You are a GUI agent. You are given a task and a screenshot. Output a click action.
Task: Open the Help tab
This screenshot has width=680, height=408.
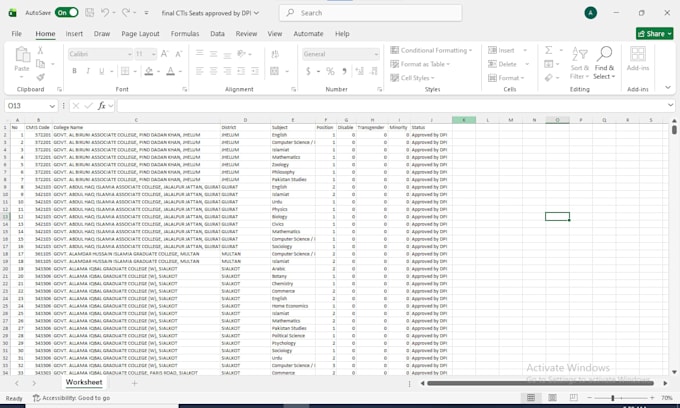[342, 33]
